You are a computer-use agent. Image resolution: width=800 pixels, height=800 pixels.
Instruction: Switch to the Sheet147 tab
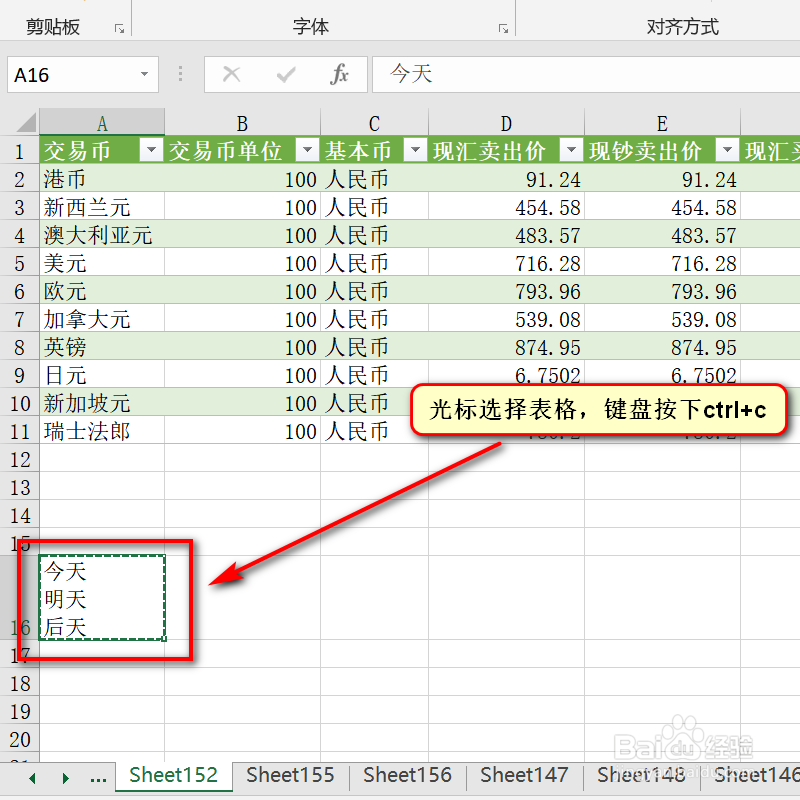tap(524, 775)
